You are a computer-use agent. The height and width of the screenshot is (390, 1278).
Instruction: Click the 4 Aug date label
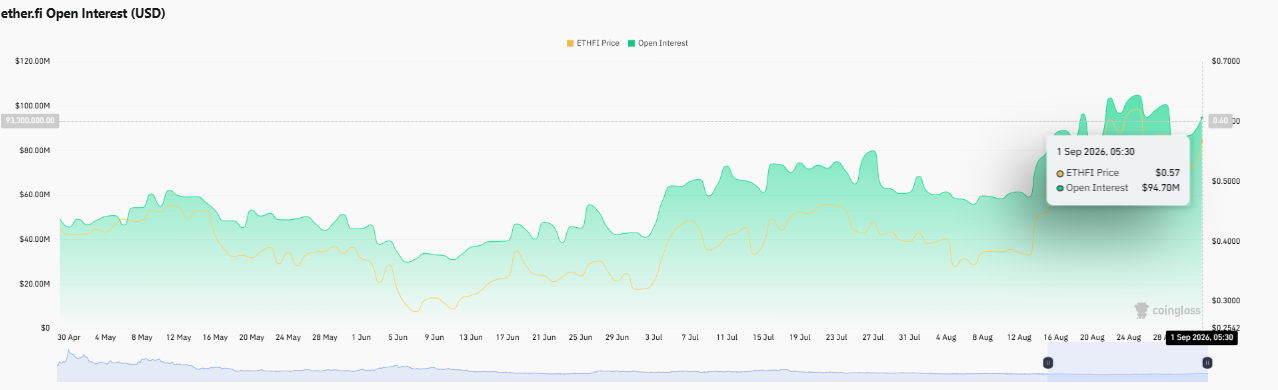click(945, 338)
